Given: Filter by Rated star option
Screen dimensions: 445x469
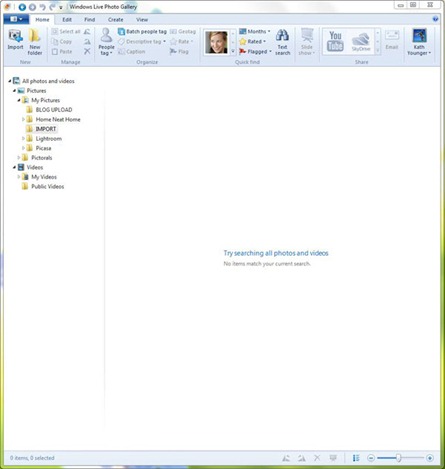Looking at the screenshot, I should pyautogui.click(x=253, y=42).
